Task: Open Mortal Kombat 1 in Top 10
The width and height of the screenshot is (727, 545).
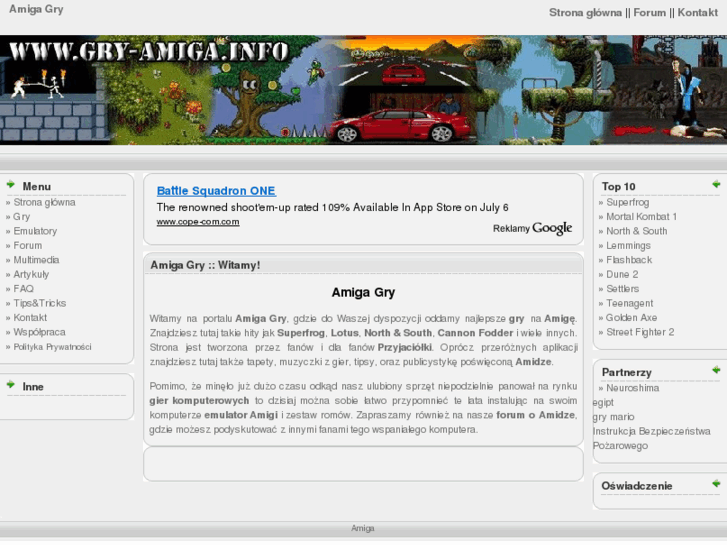Action: click(x=642, y=217)
